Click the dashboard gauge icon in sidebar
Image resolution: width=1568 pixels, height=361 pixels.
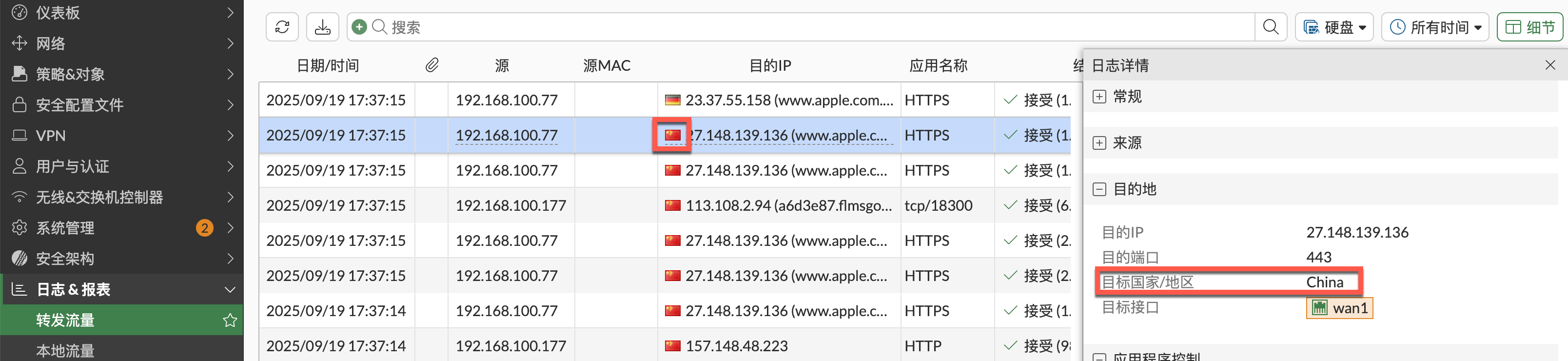[x=20, y=12]
